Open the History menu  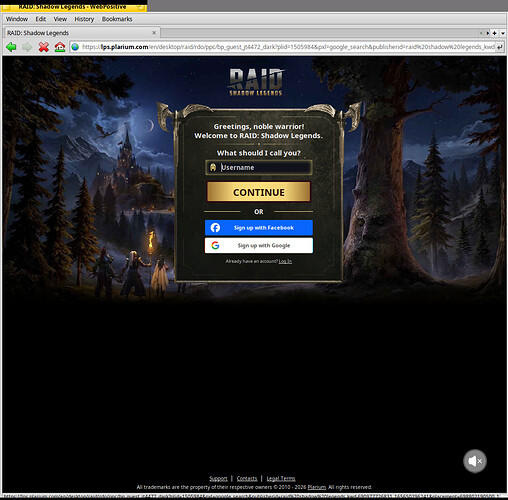[84, 19]
